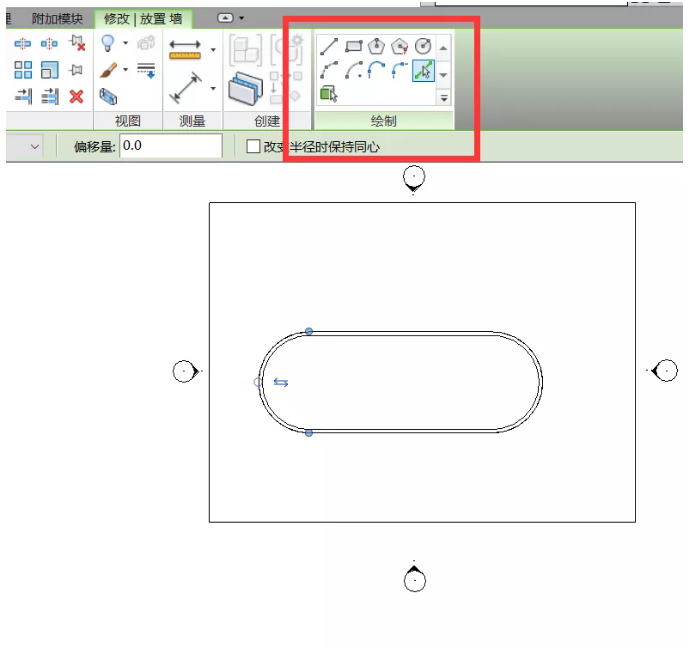Click the Displace Elements icon

pyautogui.click(x=146, y=43)
